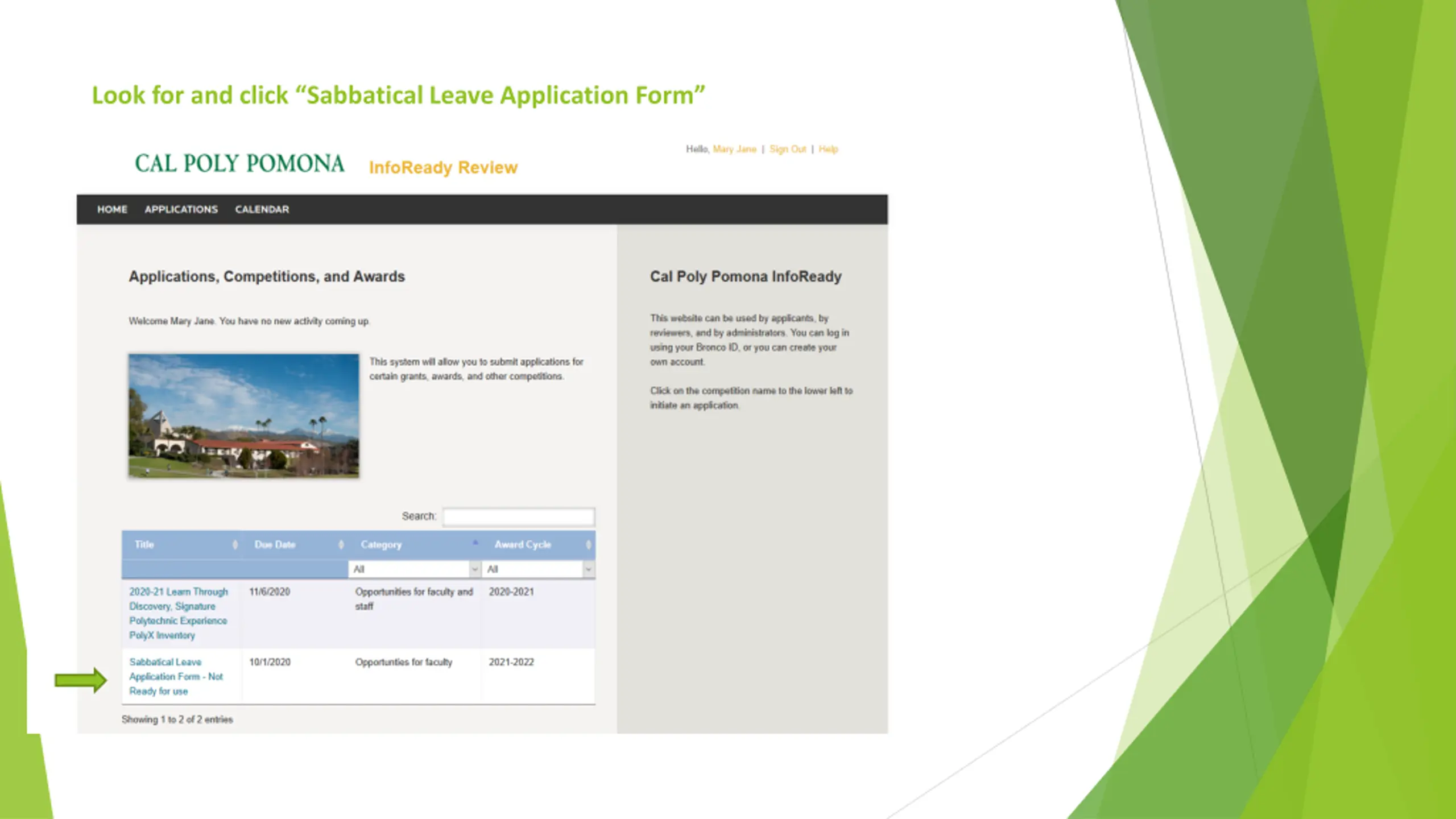Click the campus photo thumbnail
1456x819 pixels.
click(x=243, y=416)
